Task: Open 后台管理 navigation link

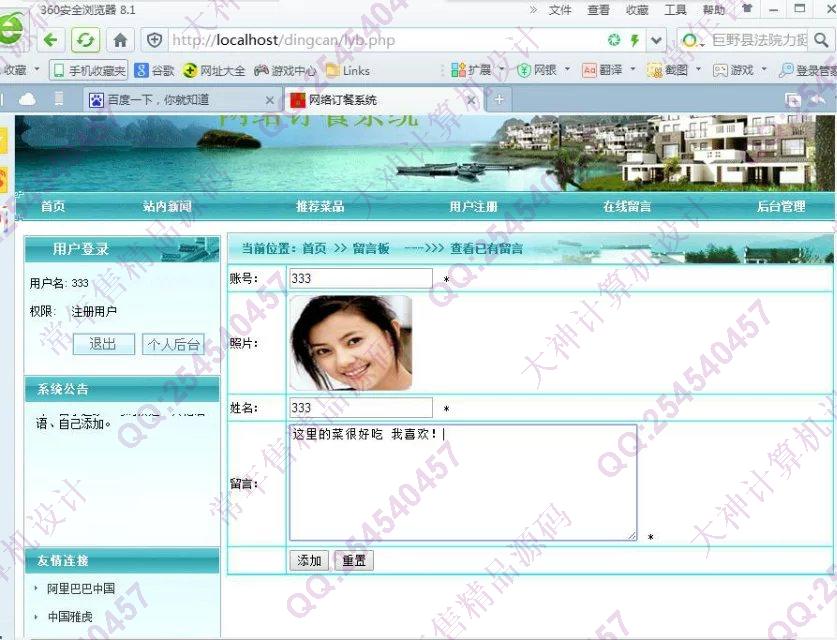Action: [781, 207]
